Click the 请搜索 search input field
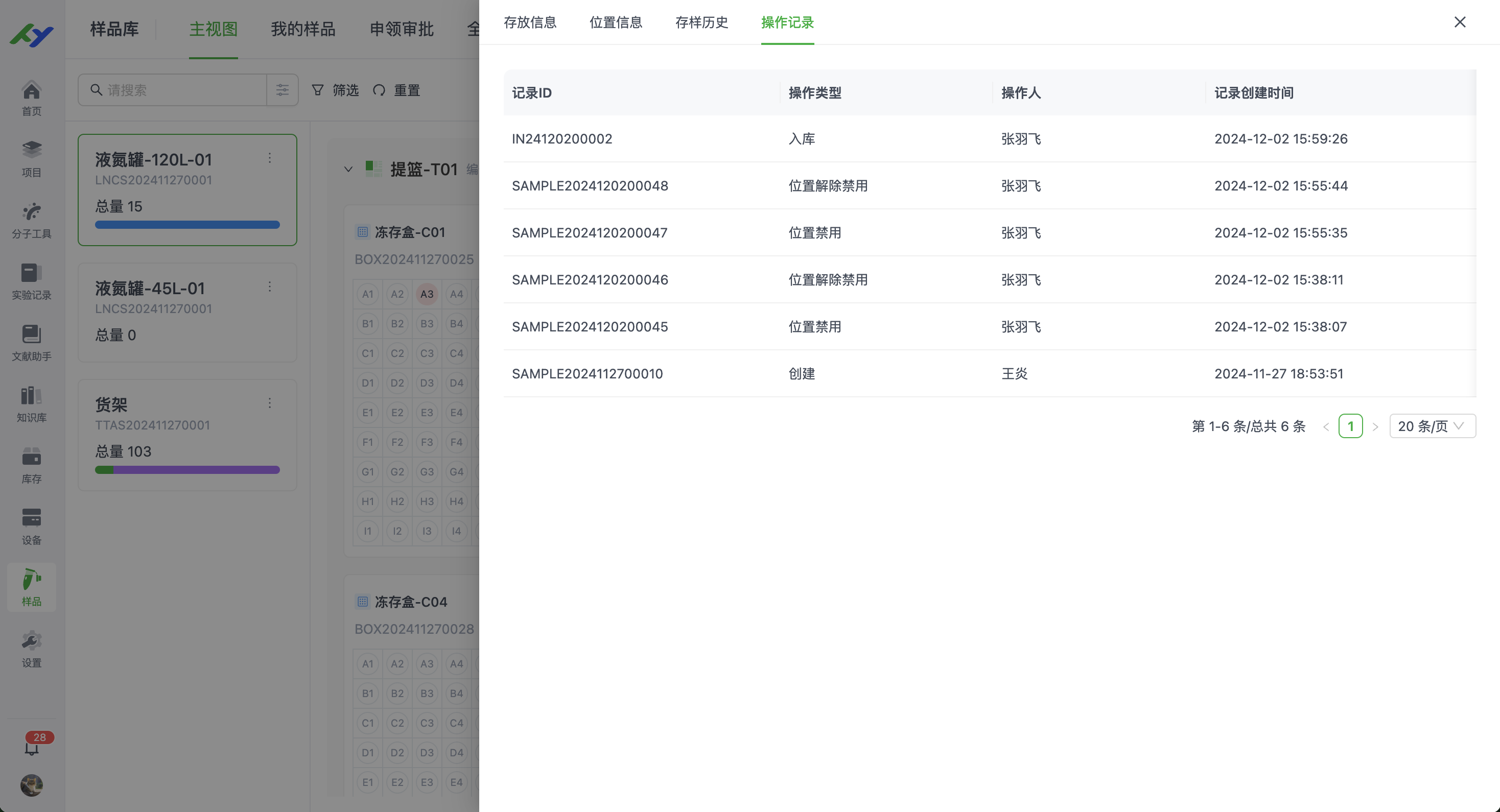This screenshot has height=812, width=1500. click(x=175, y=90)
